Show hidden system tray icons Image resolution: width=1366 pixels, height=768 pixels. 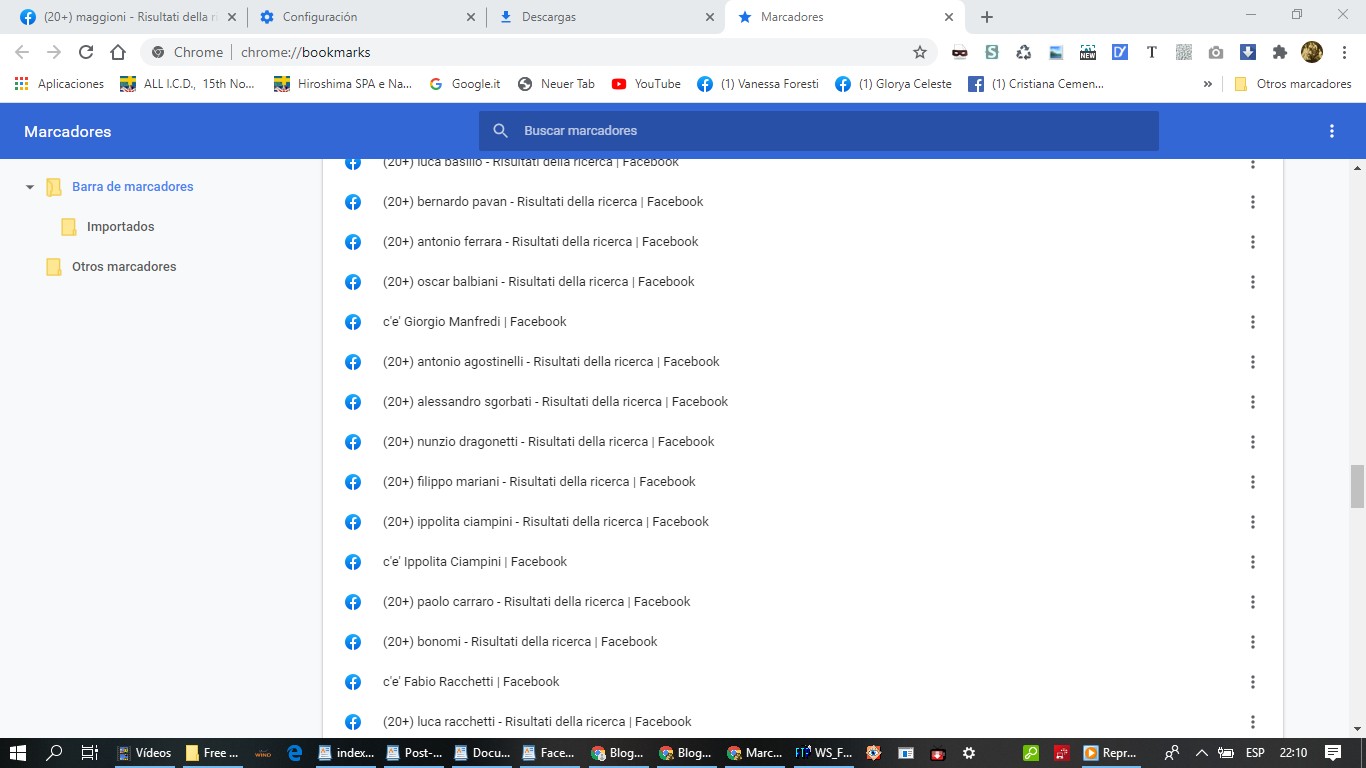click(1201, 753)
